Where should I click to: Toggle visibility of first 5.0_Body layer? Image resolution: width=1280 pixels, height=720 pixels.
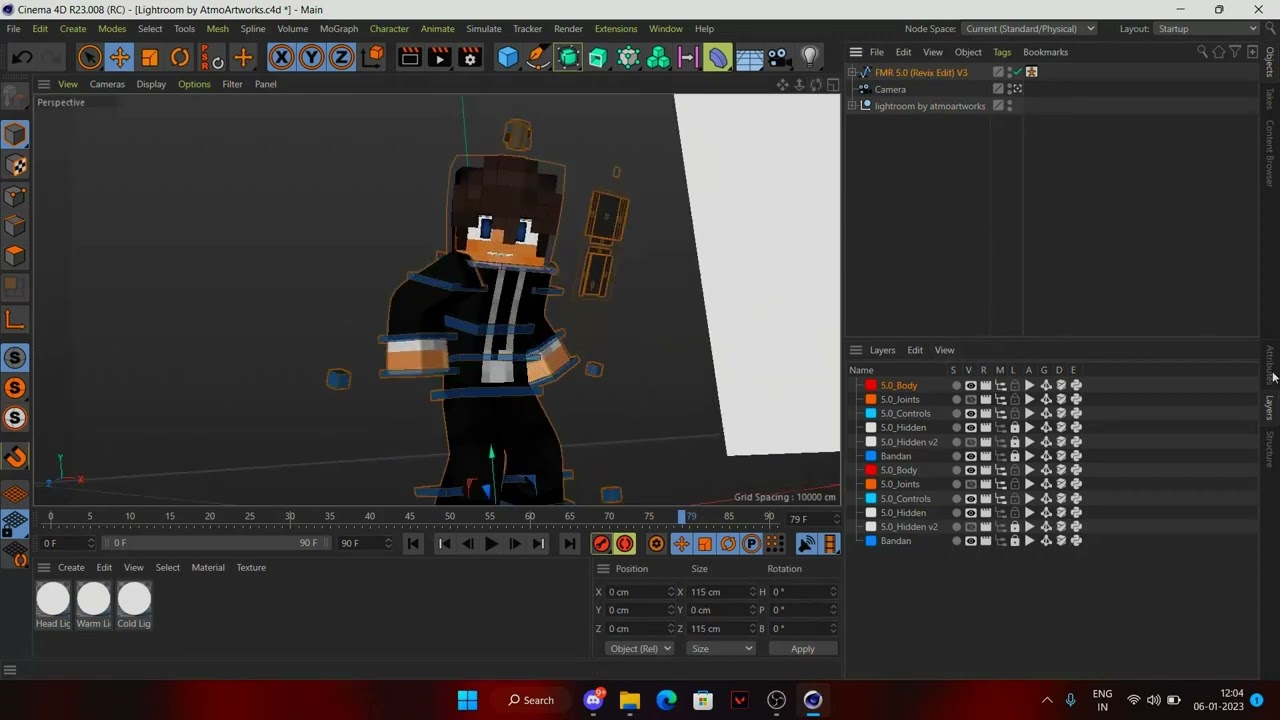pos(970,385)
